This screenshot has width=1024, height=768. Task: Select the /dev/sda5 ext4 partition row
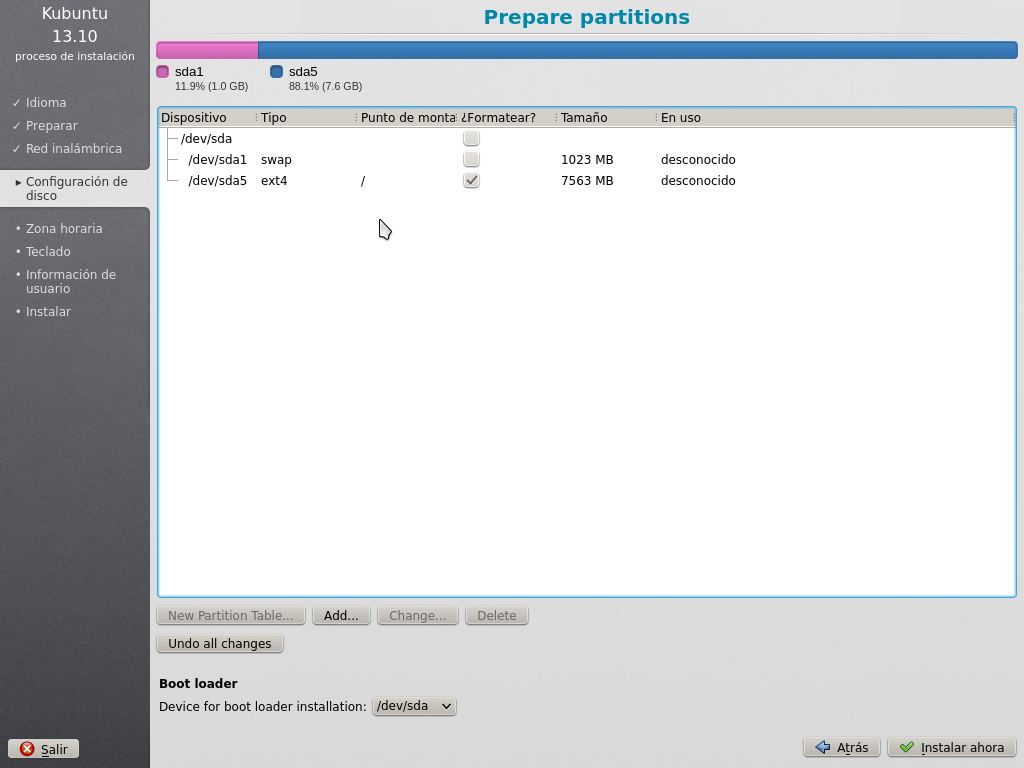coord(218,181)
